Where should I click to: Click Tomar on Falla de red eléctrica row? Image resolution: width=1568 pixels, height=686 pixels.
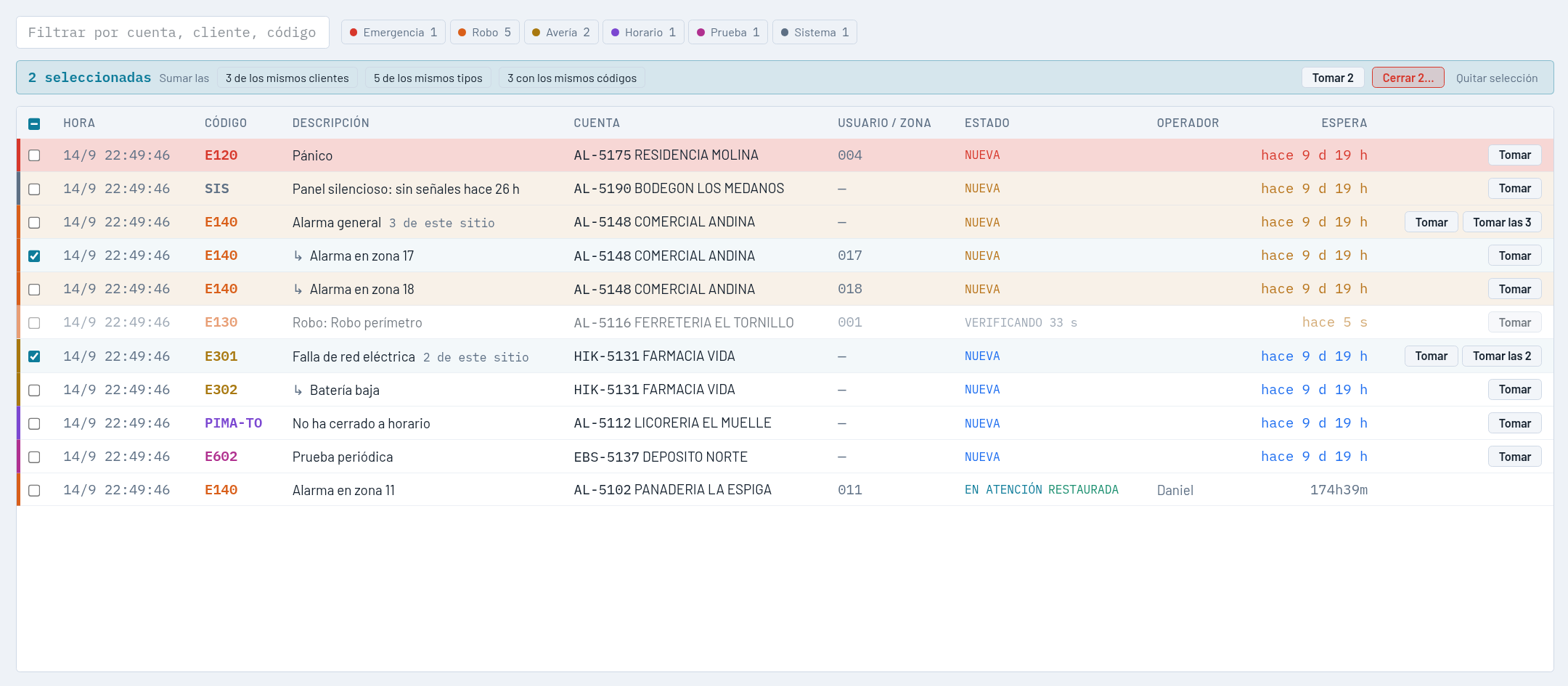pos(1432,356)
